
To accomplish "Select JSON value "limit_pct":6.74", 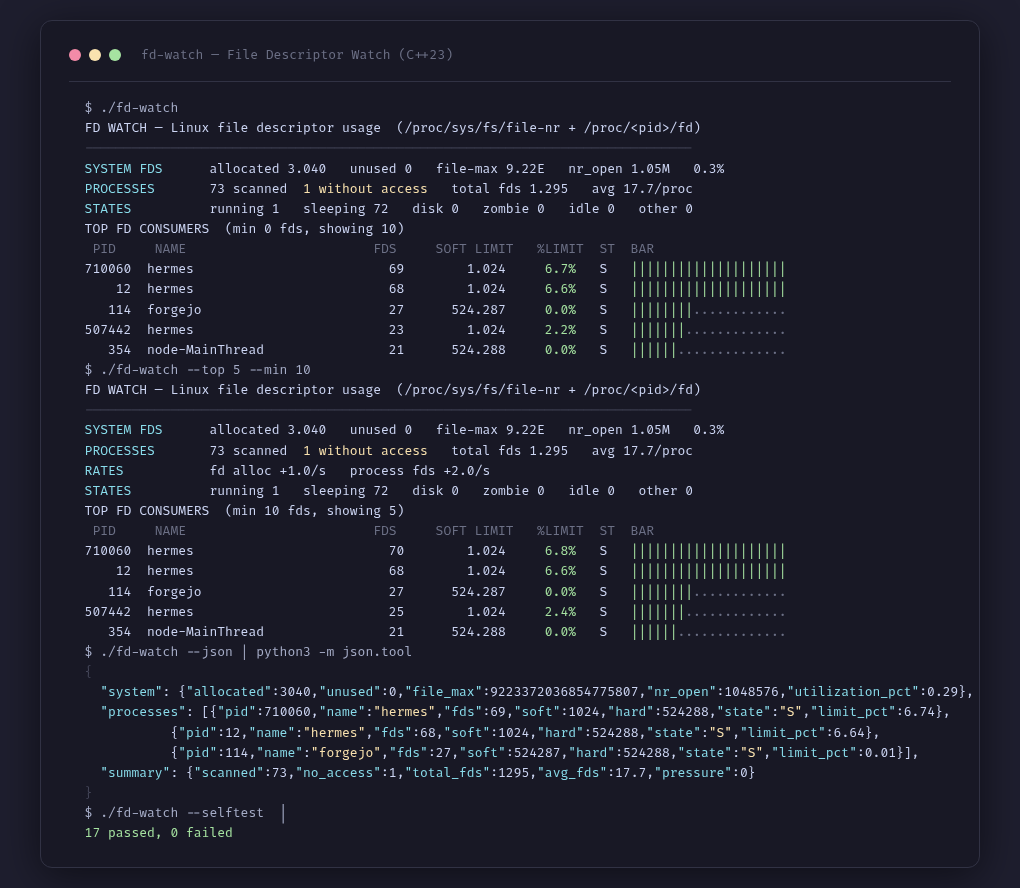I will click(x=872, y=712).
